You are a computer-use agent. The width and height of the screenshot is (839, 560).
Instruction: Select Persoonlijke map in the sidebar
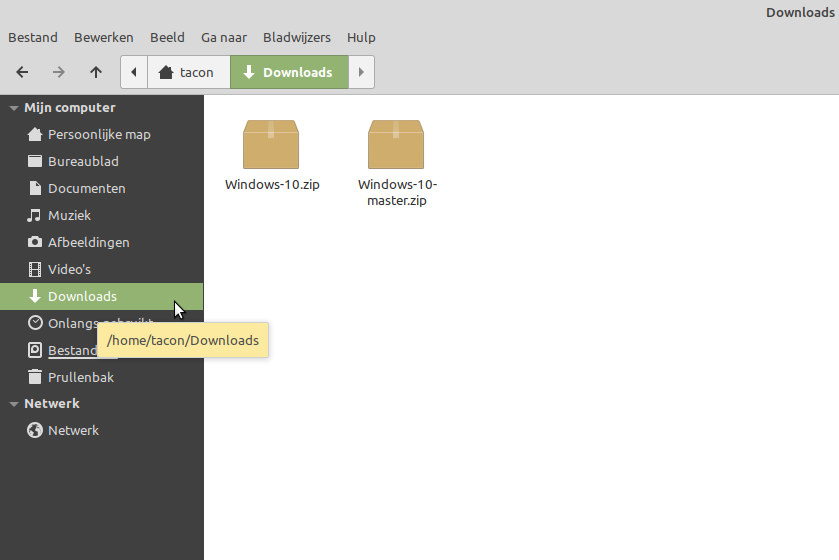(x=98, y=134)
